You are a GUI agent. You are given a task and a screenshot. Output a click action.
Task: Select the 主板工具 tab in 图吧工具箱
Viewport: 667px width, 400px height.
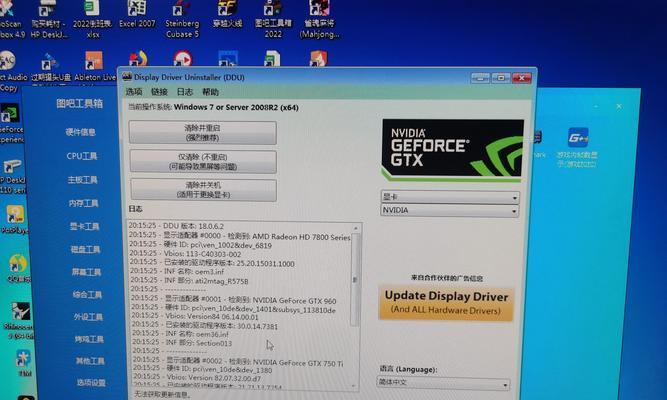point(83,180)
